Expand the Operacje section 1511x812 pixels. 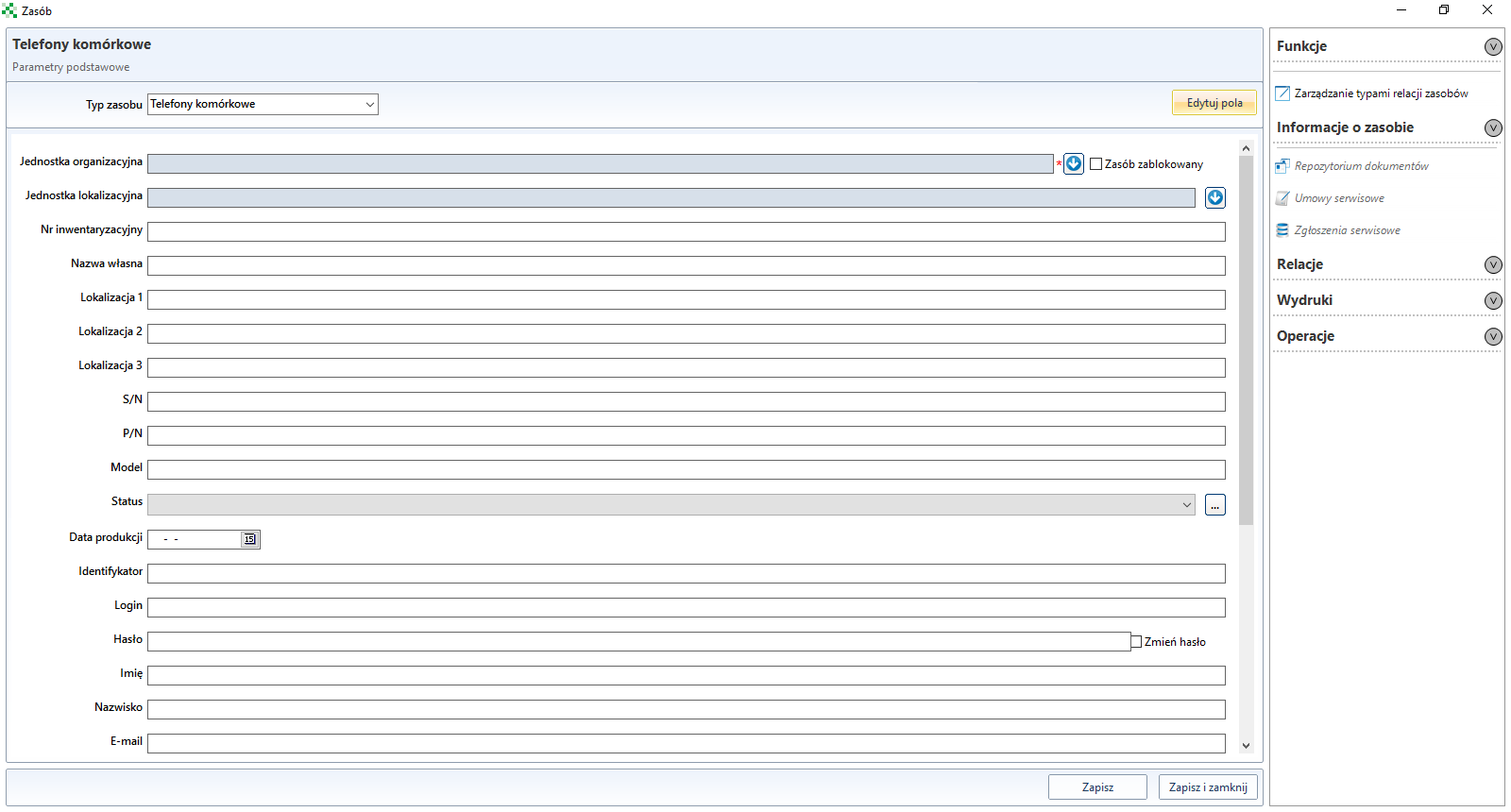(x=1493, y=336)
